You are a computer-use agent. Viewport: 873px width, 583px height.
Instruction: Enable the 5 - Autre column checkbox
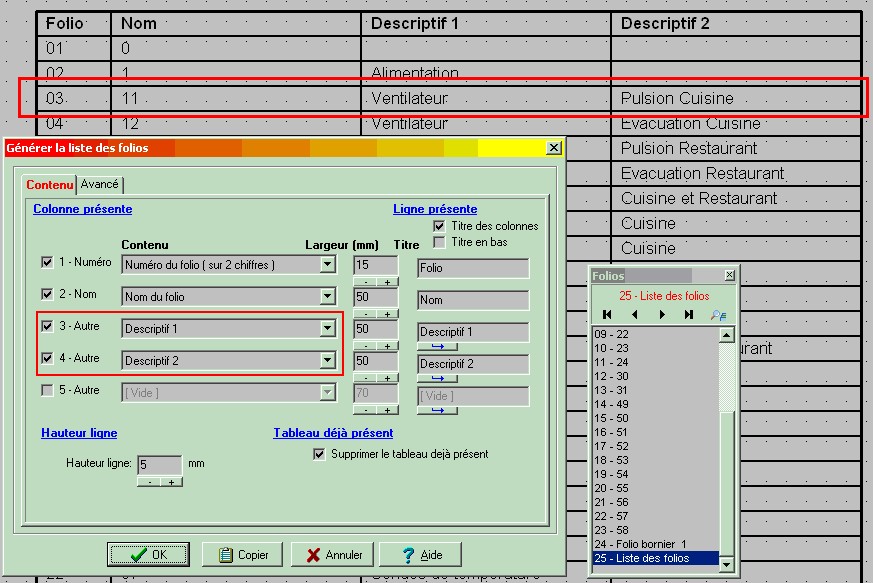click(47, 391)
